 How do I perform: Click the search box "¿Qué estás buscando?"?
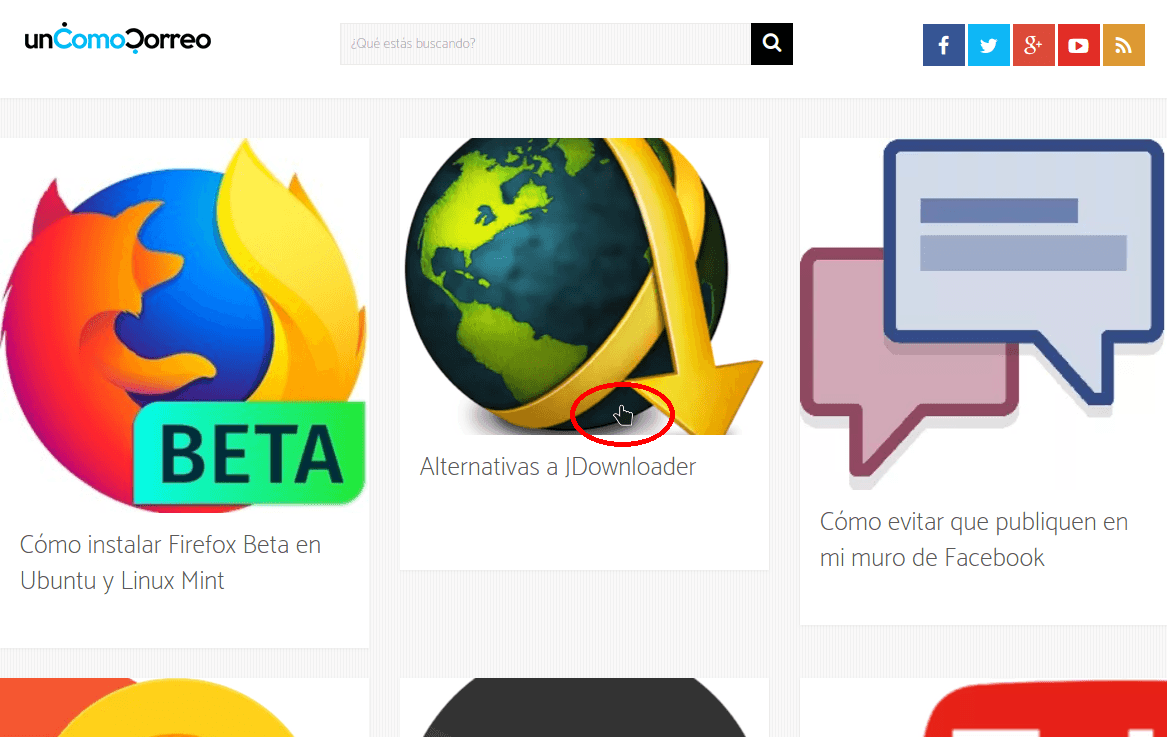pyautogui.click(x=546, y=44)
